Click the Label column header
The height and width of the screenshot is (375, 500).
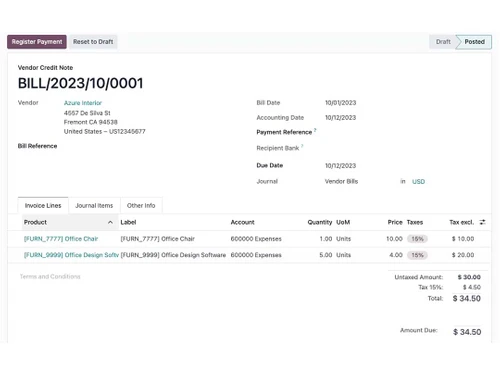tap(128, 222)
